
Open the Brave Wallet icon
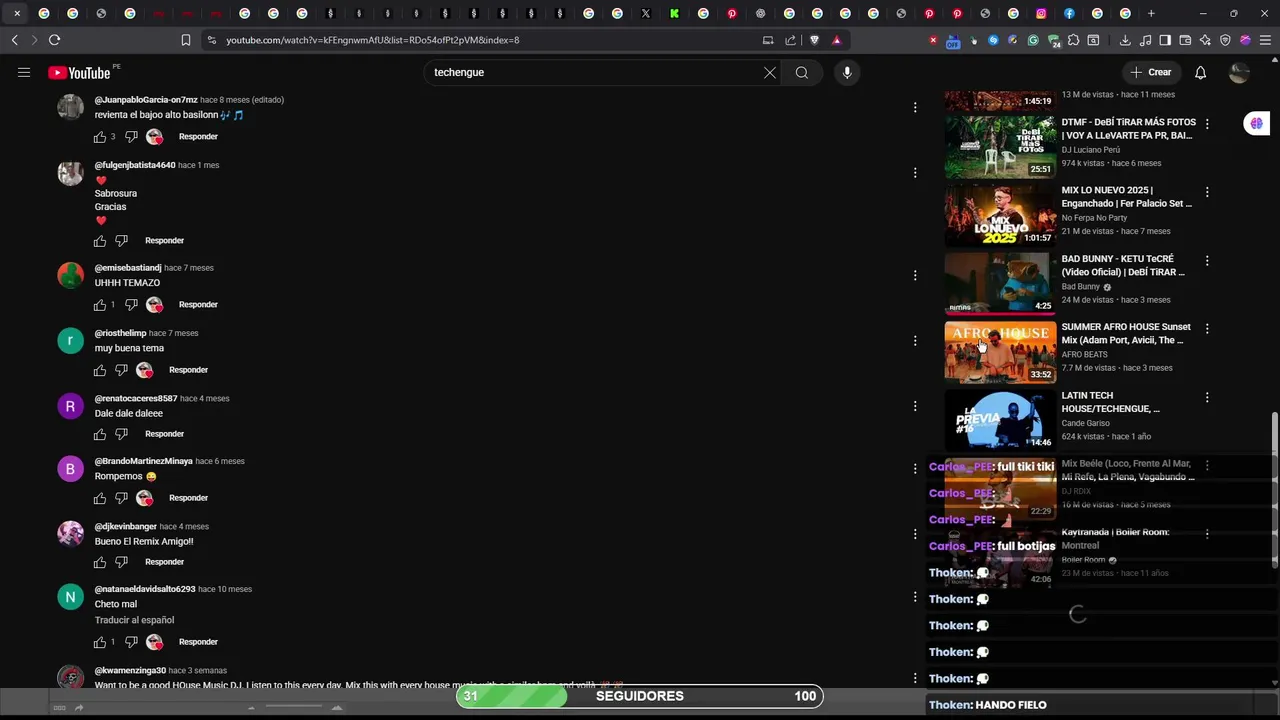click(1185, 40)
